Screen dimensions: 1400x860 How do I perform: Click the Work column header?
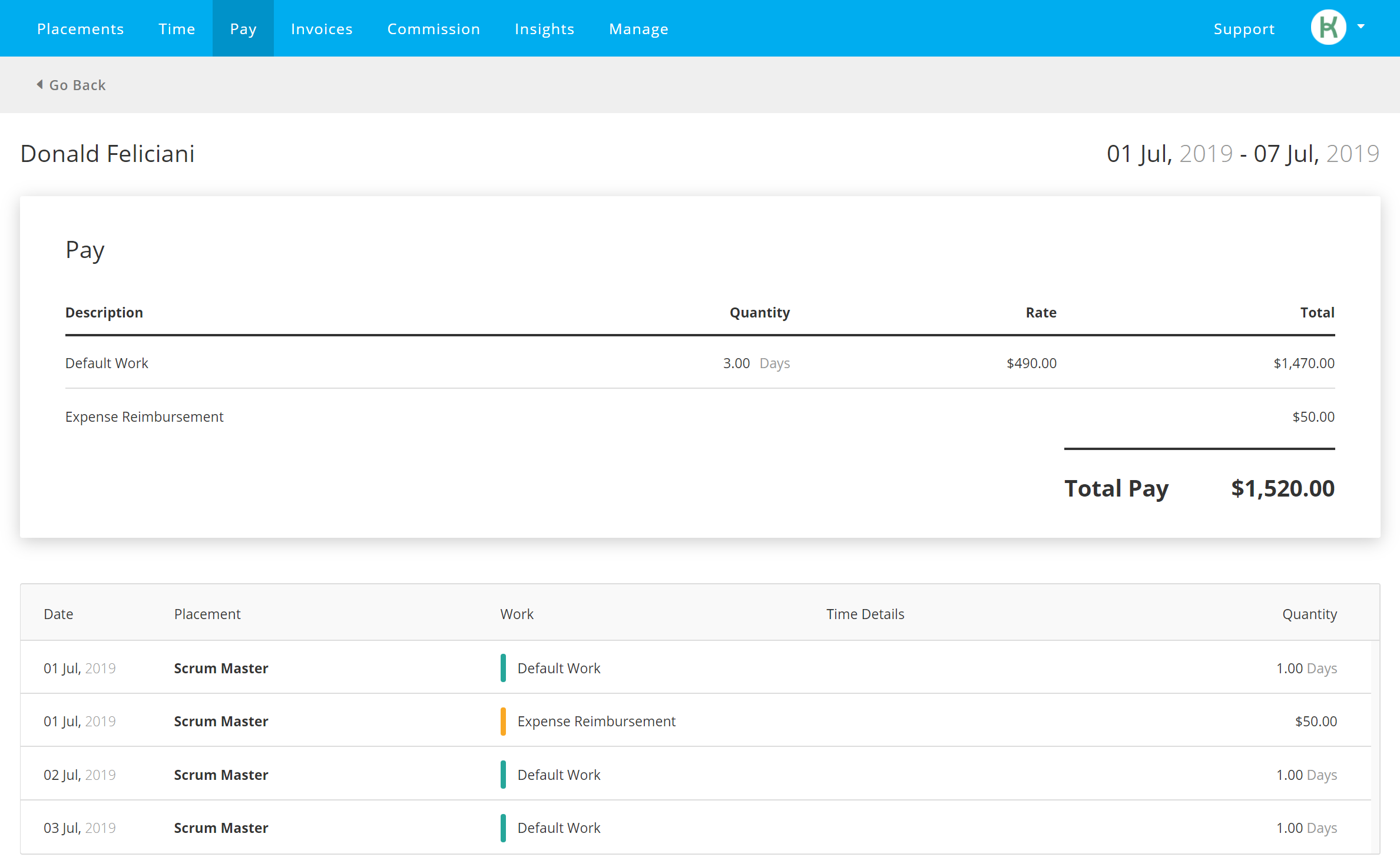point(517,614)
